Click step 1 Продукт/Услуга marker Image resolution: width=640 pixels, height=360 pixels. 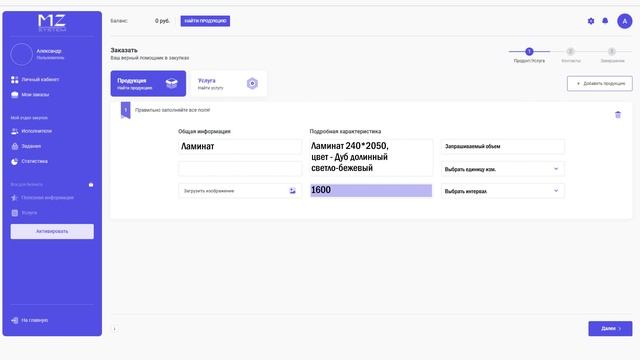tap(529, 51)
